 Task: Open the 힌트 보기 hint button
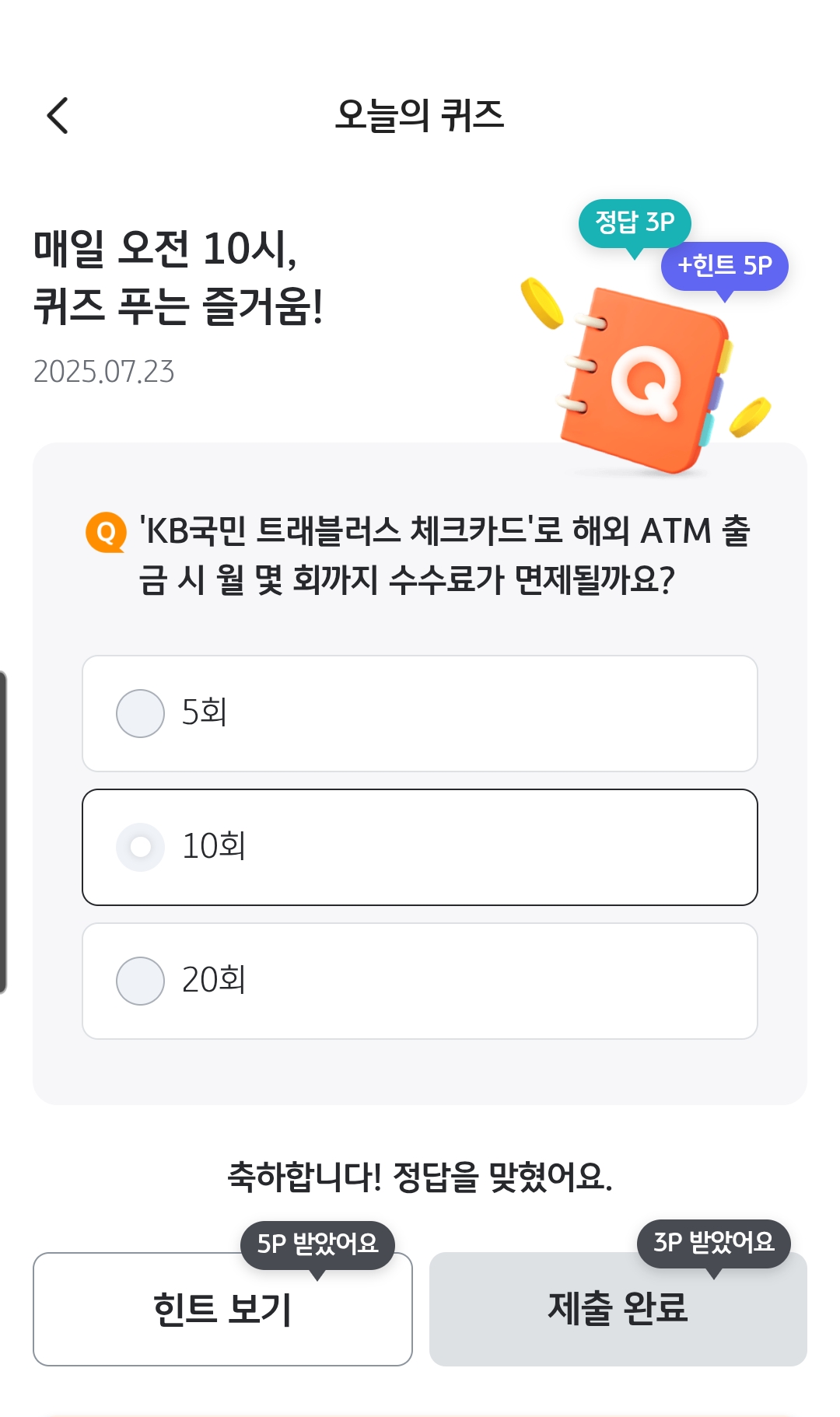[222, 1309]
